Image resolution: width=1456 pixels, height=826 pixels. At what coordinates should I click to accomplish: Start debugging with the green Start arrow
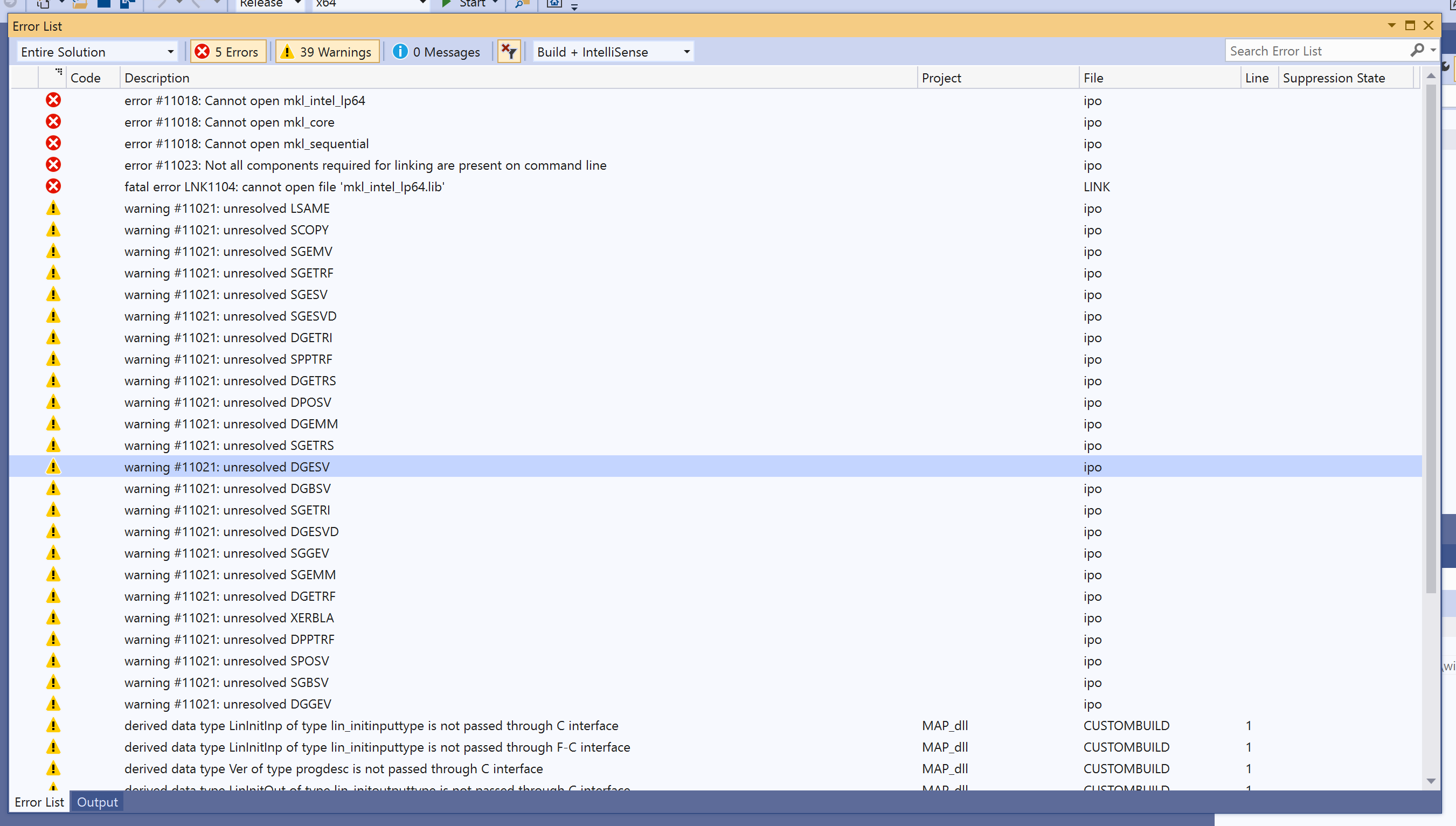(x=447, y=4)
